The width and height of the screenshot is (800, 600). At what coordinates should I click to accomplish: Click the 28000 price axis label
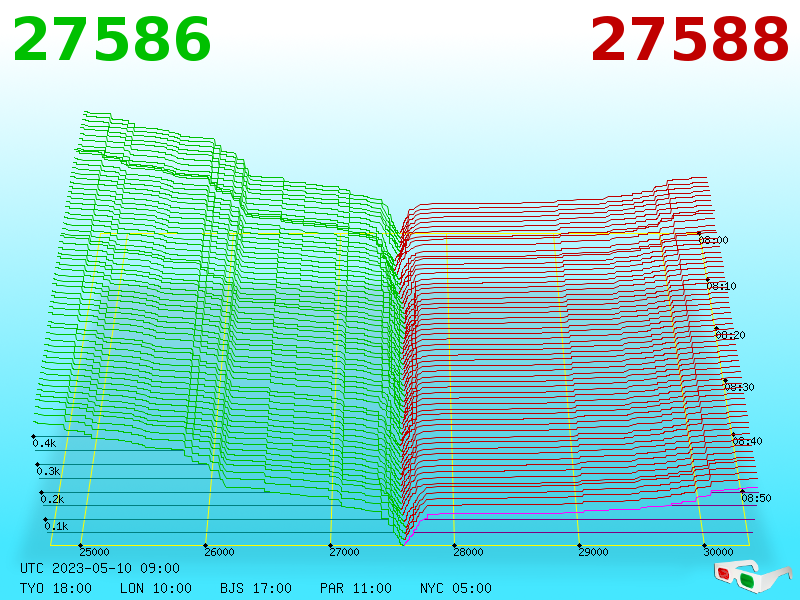click(468, 552)
